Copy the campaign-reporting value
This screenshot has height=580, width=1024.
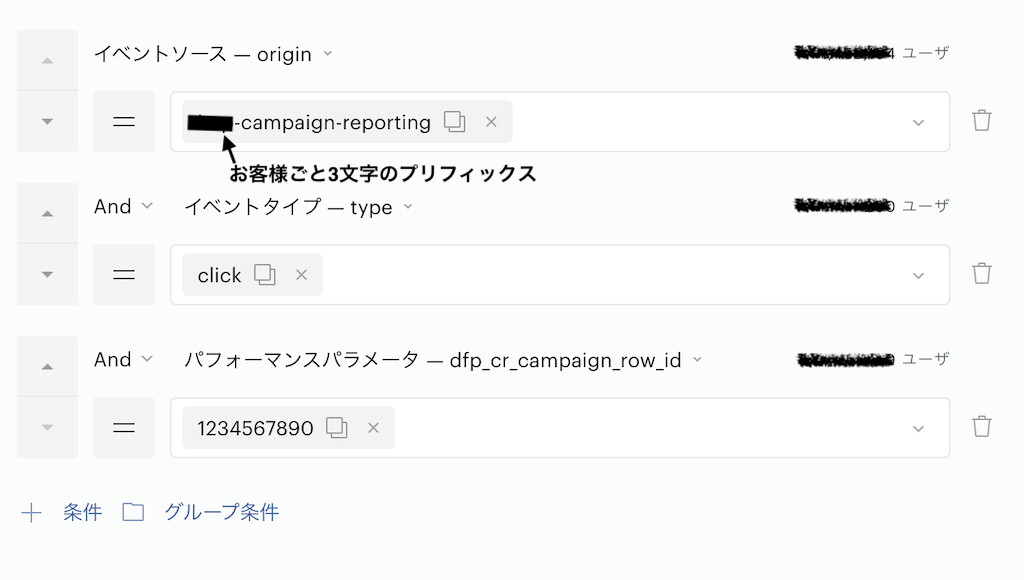click(455, 121)
